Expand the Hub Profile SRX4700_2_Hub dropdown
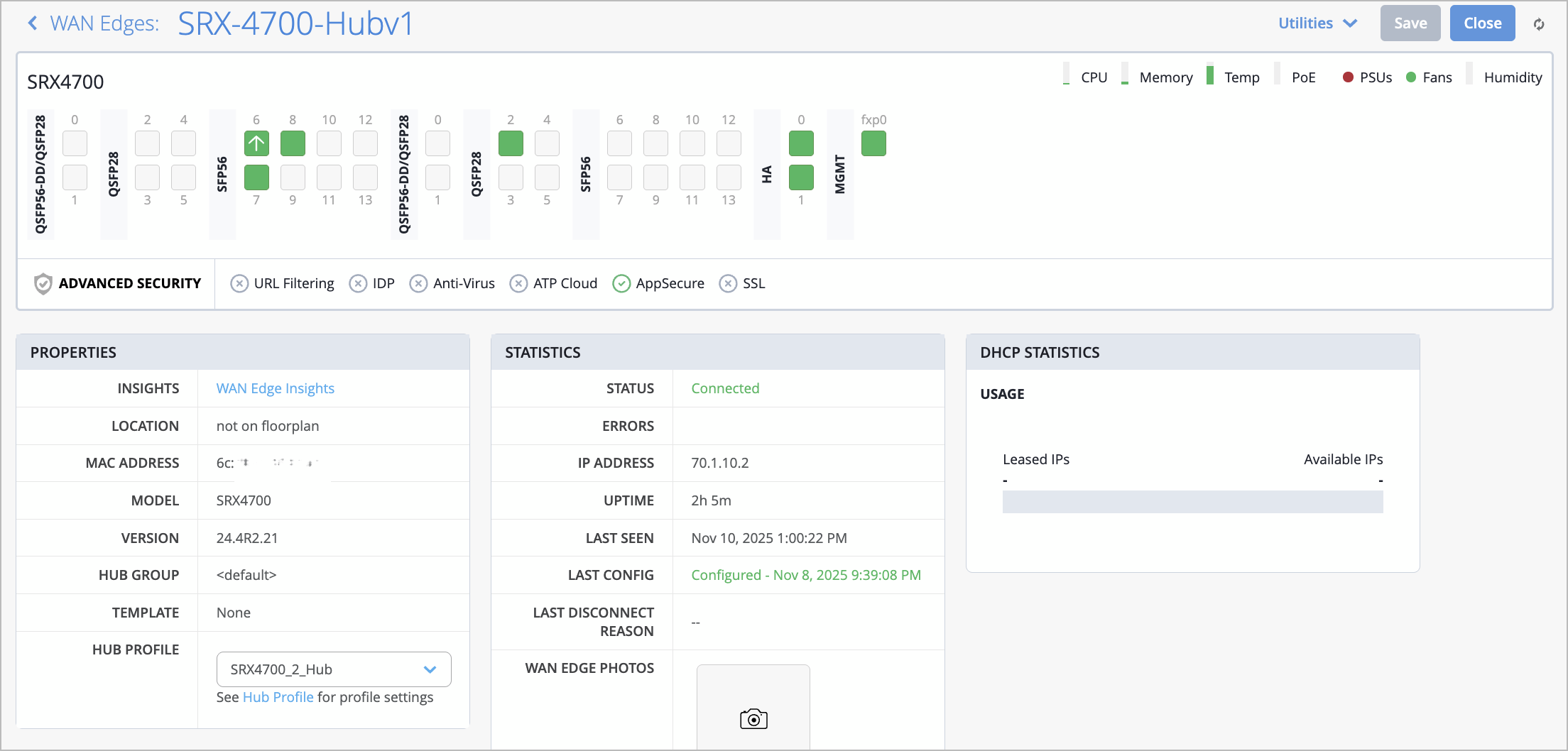This screenshot has height=751, width=1568. [334, 669]
